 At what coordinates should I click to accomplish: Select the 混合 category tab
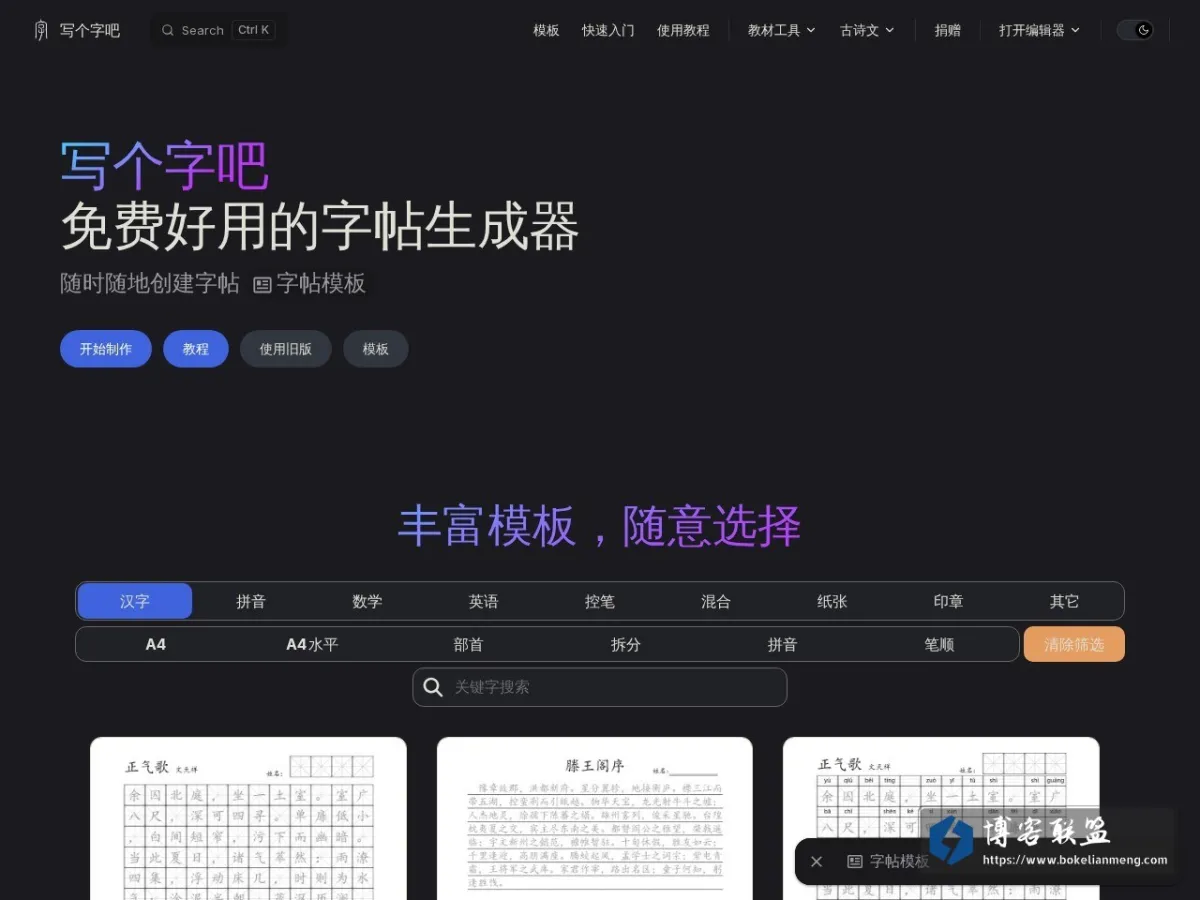716,601
